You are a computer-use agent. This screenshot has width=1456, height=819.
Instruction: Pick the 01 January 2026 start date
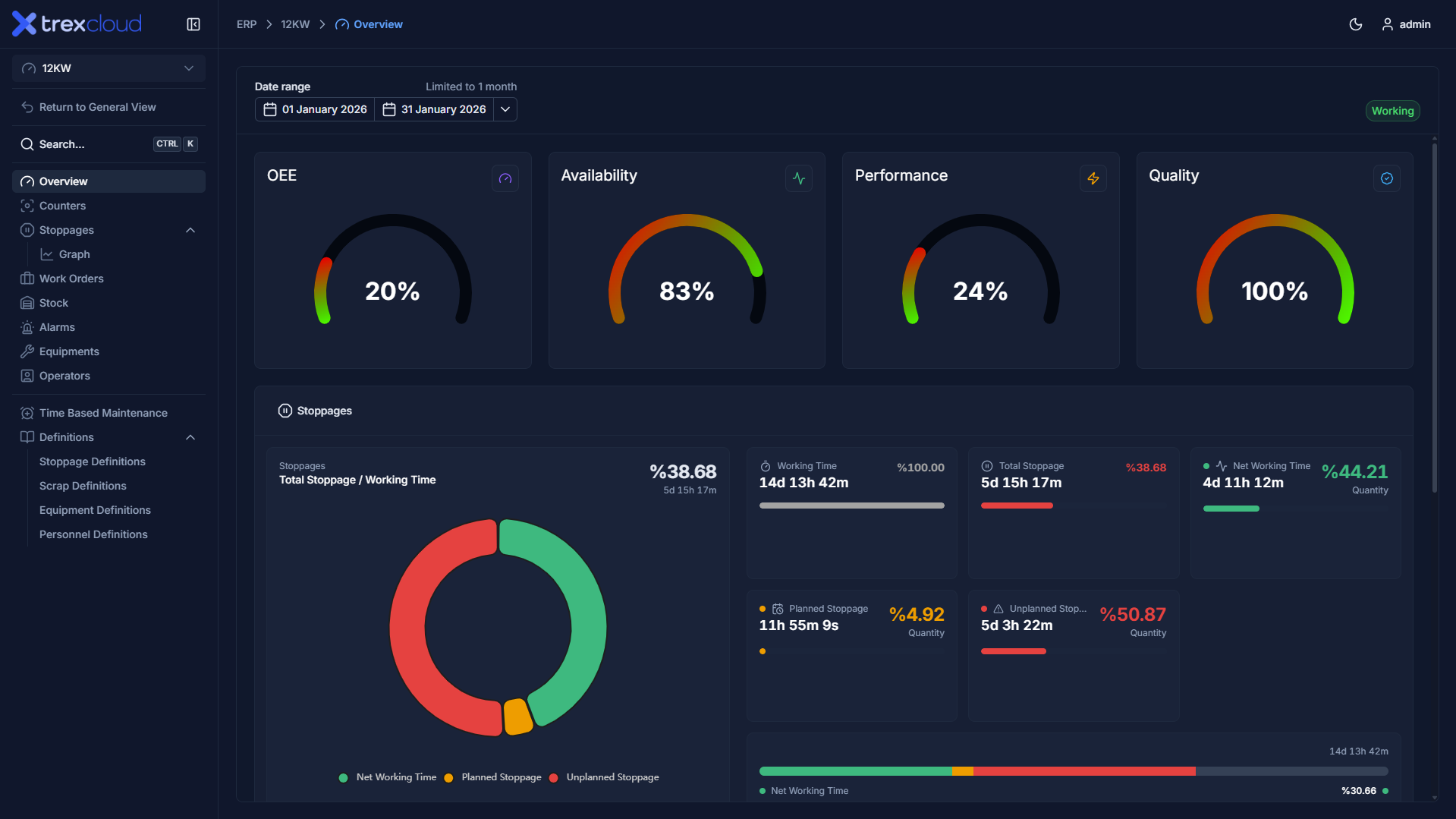[x=315, y=109]
